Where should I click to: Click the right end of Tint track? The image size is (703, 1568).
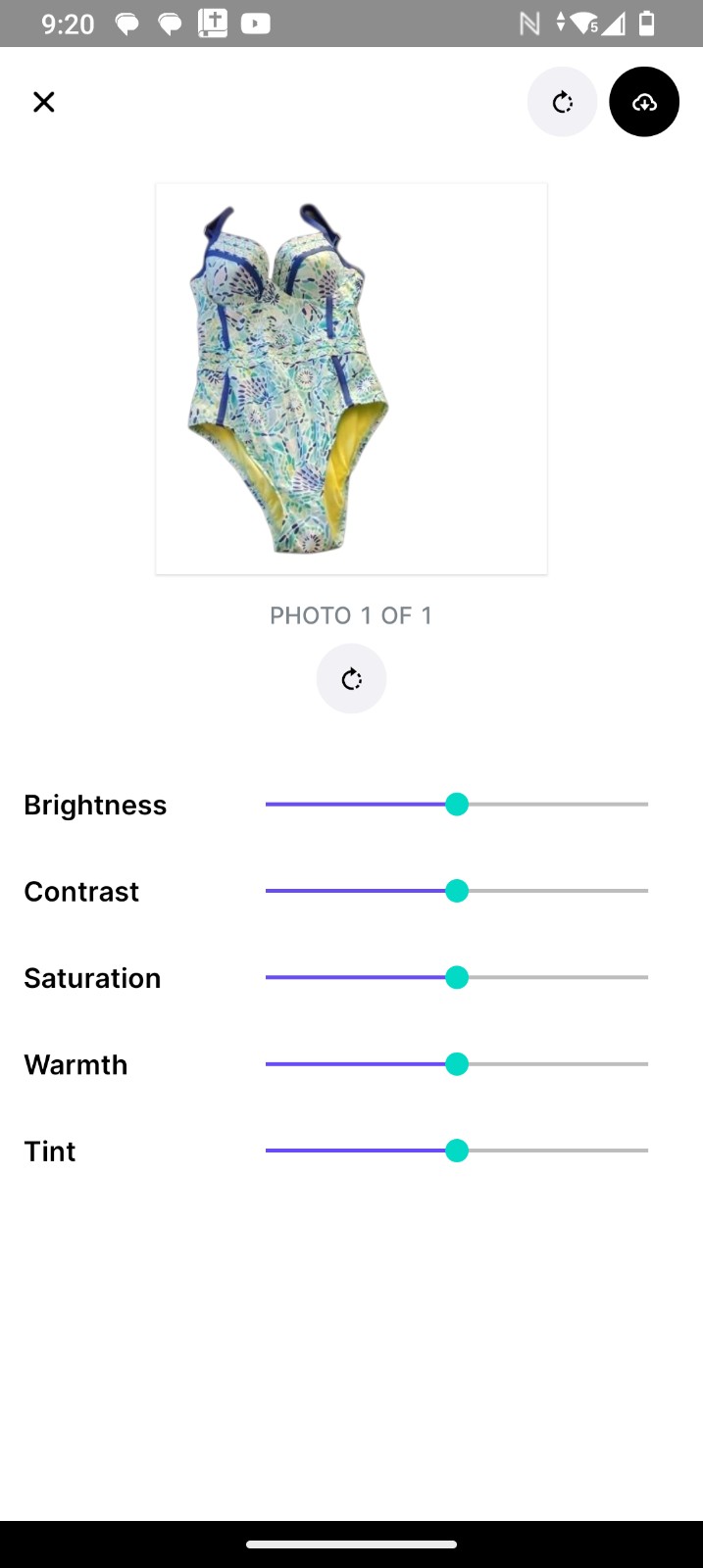click(x=646, y=1151)
